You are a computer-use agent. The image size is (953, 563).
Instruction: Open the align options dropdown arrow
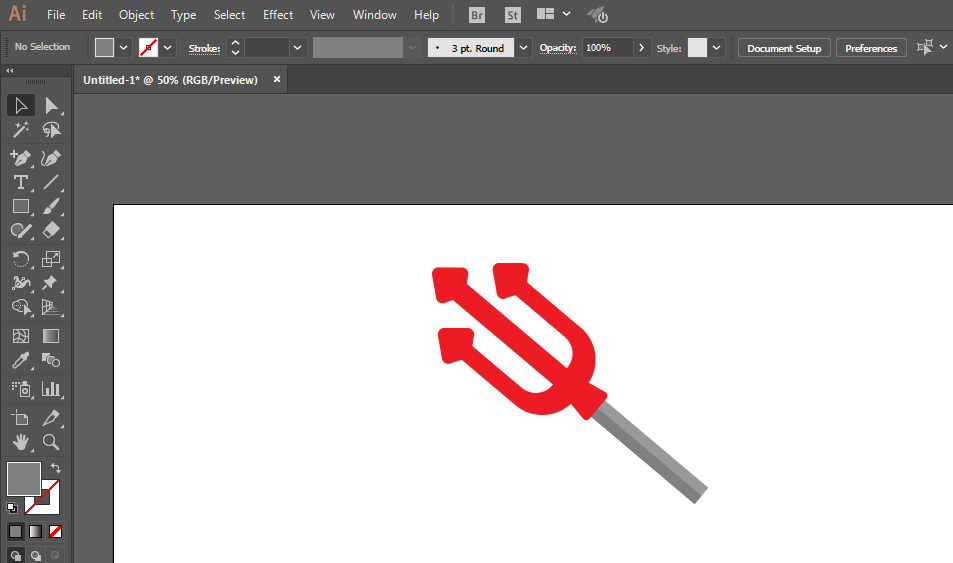click(943, 47)
